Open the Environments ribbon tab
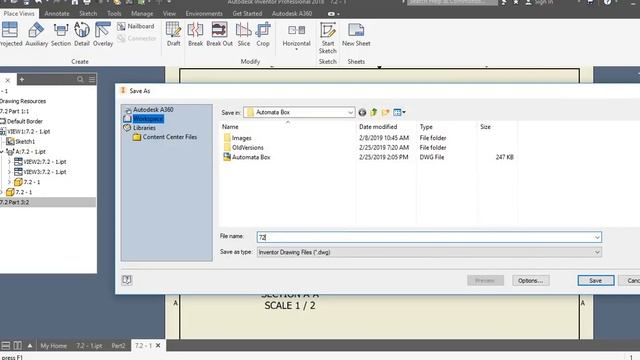Image resolution: width=640 pixels, height=360 pixels. (x=204, y=13)
